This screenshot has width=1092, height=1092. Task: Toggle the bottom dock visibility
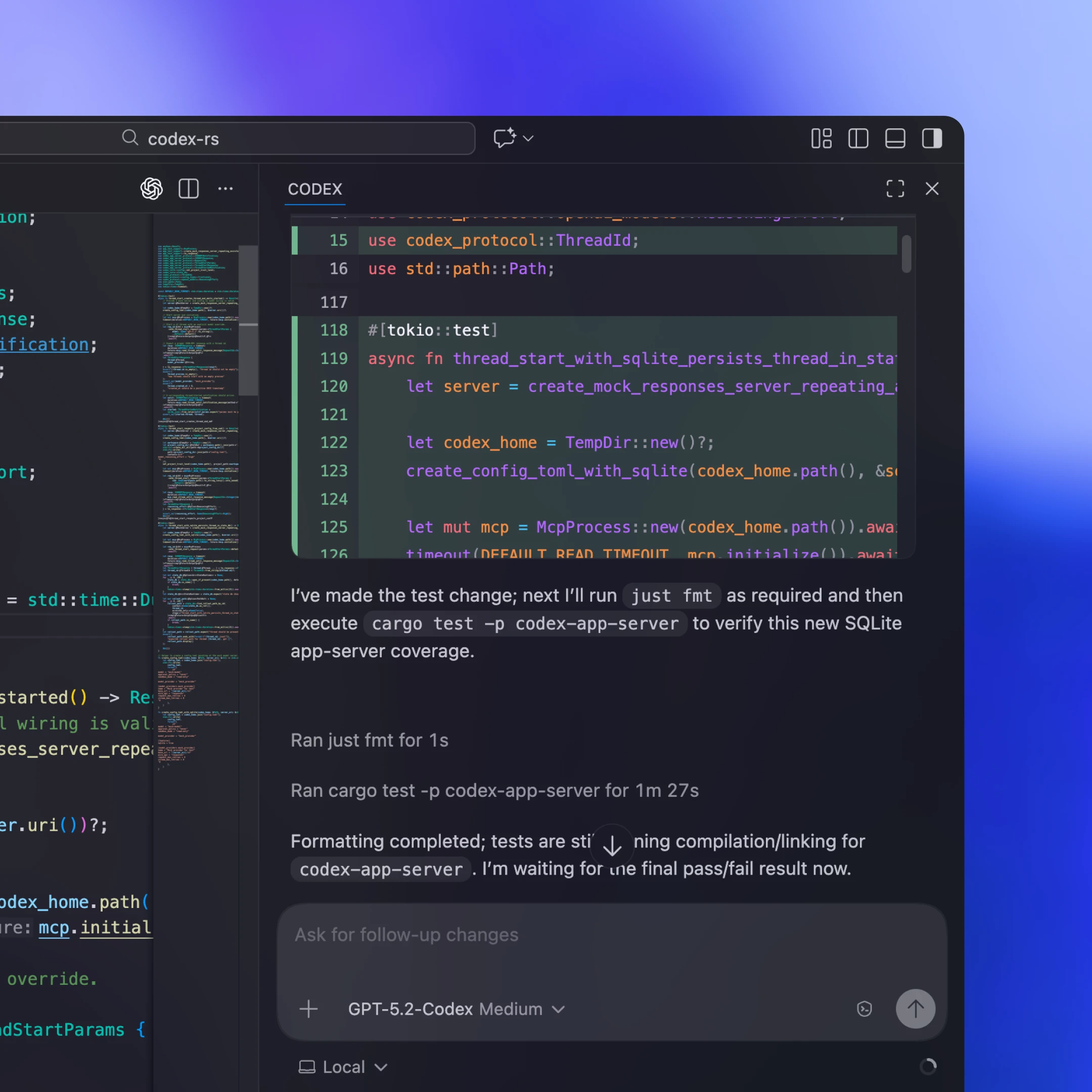[895, 139]
